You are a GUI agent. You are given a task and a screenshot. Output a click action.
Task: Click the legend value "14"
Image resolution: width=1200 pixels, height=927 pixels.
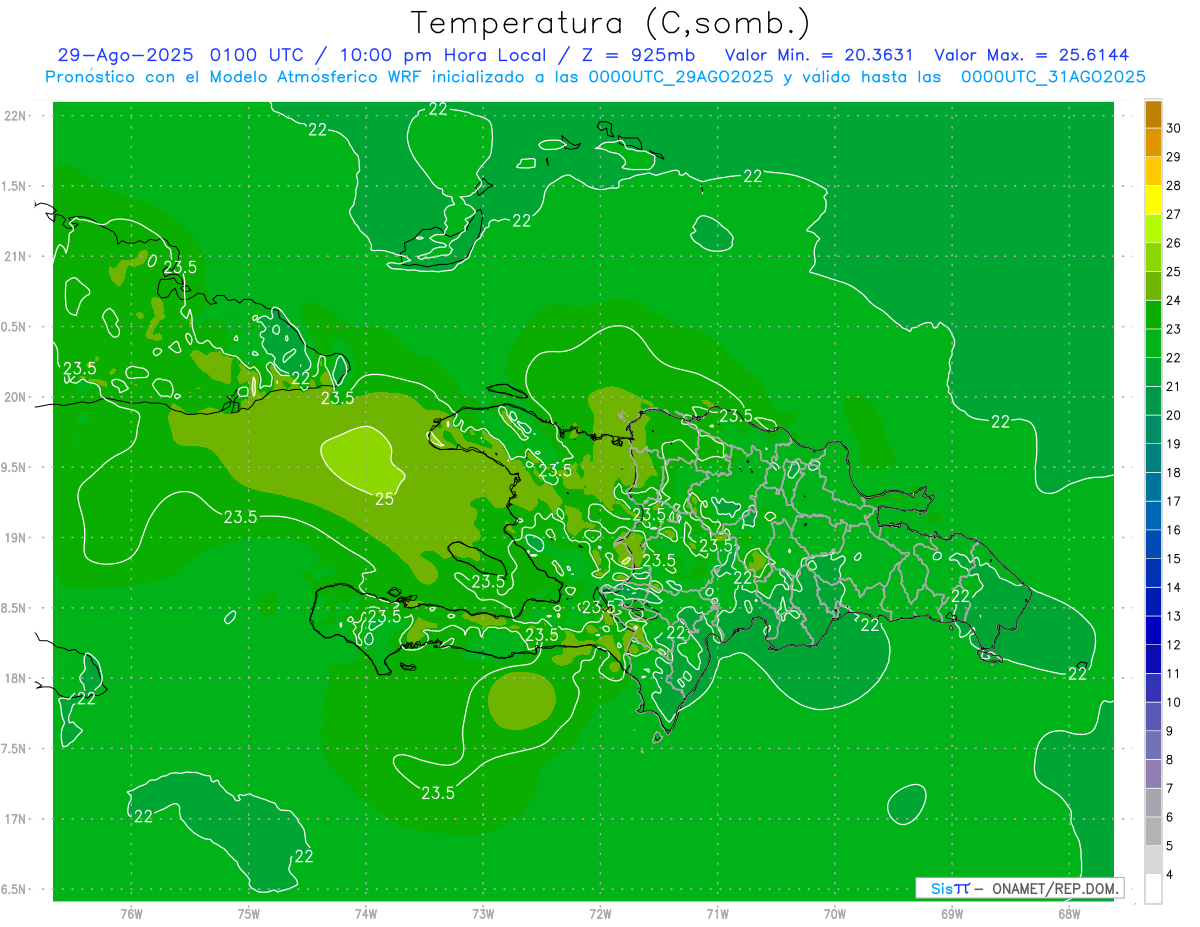(x=1174, y=587)
